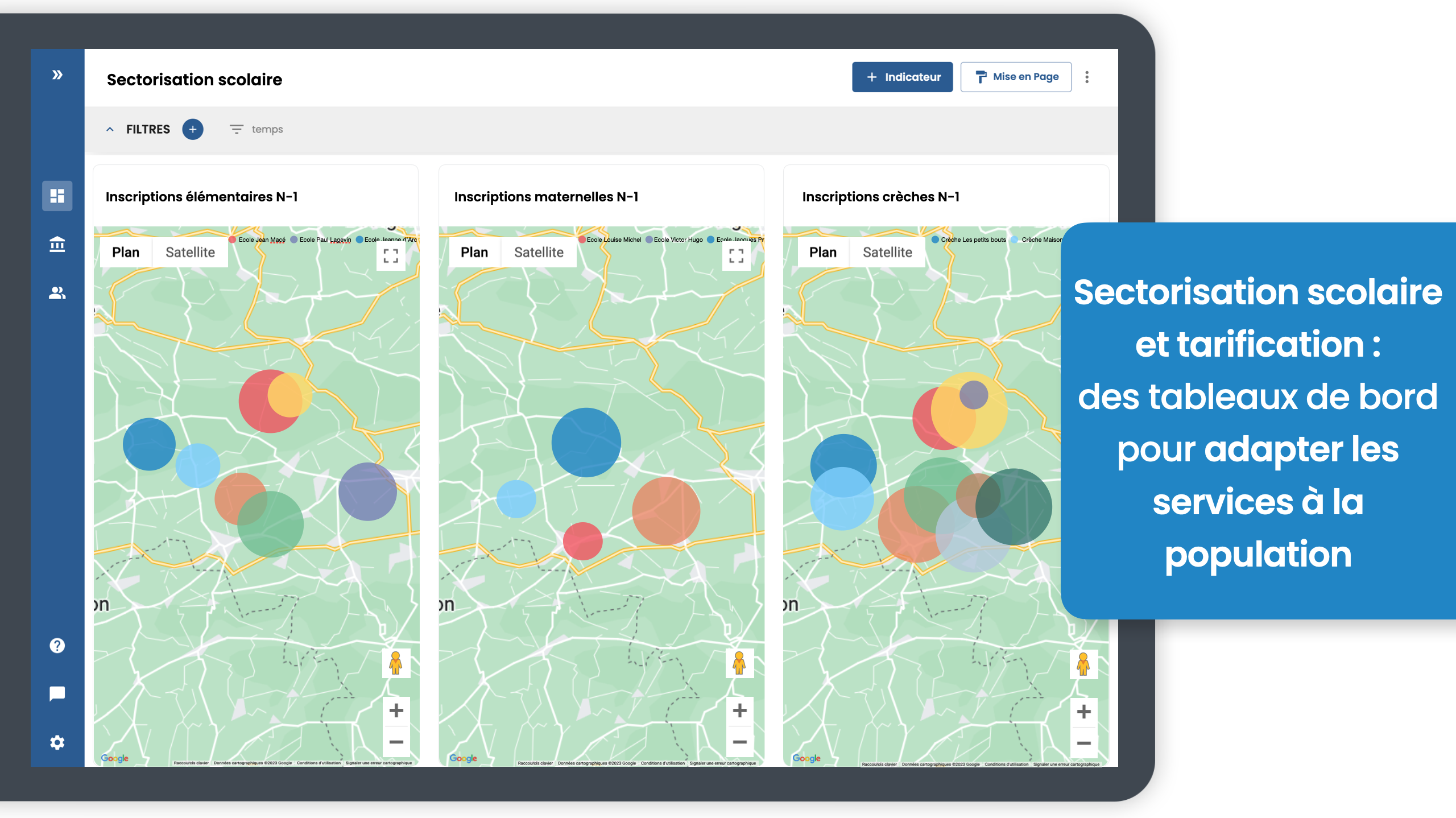Open the dashboard grid icon in sidebar

(57, 196)
